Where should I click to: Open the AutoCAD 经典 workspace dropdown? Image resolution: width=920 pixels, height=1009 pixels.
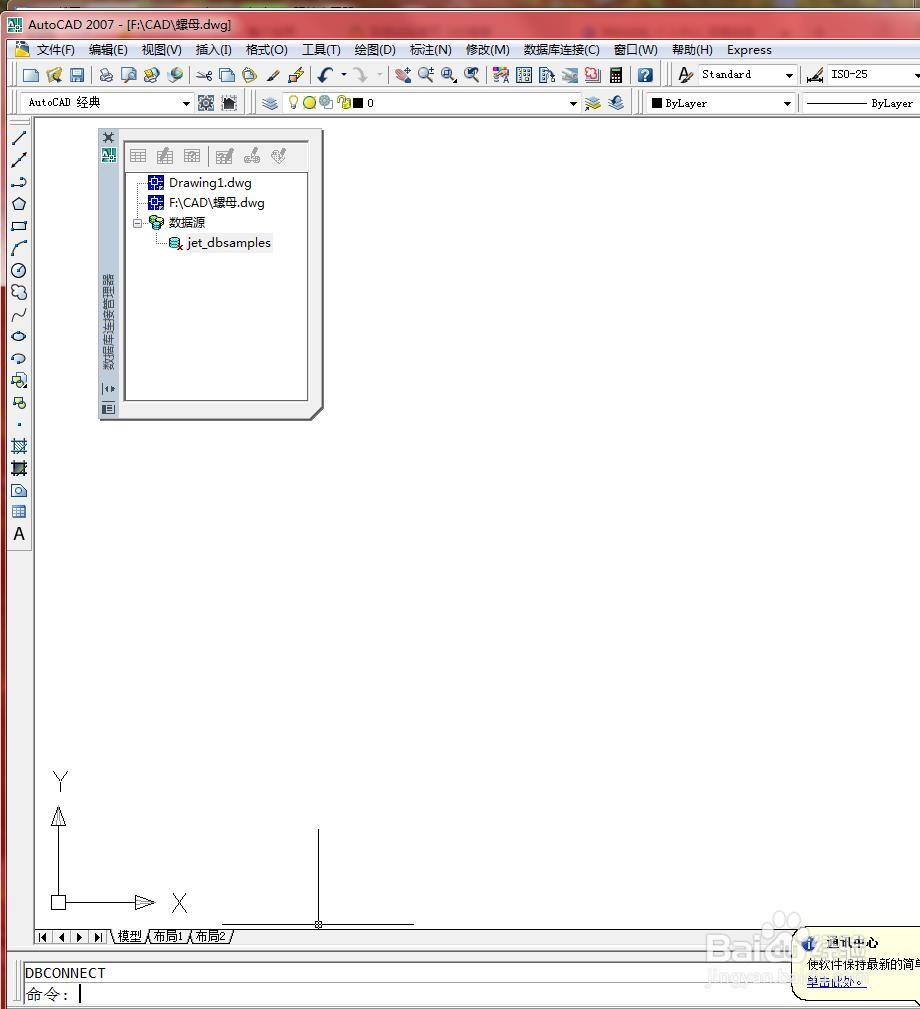[186, 103]
